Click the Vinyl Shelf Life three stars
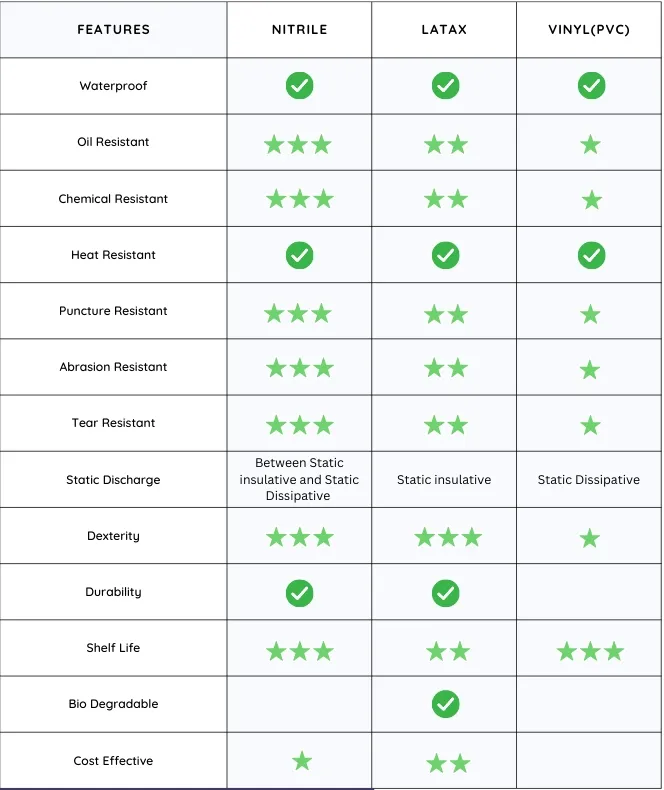 click(x=590, y=651)
